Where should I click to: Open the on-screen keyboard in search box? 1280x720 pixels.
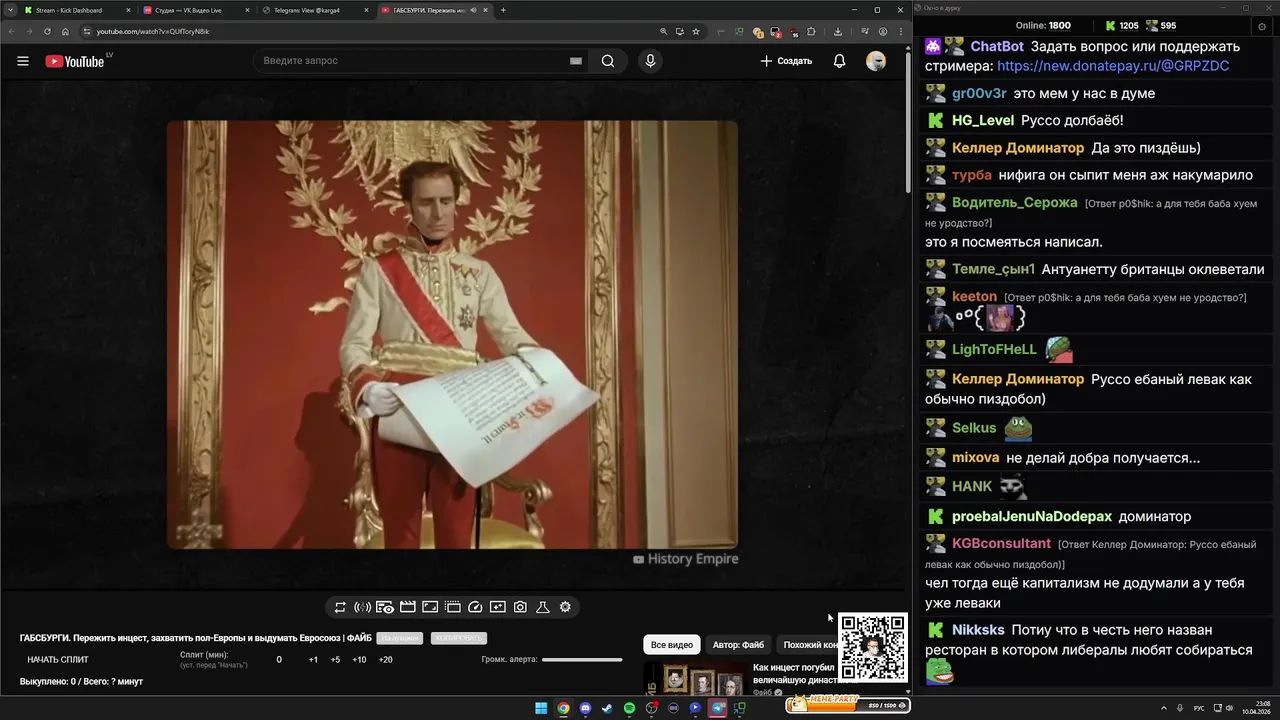pos(576,61)
